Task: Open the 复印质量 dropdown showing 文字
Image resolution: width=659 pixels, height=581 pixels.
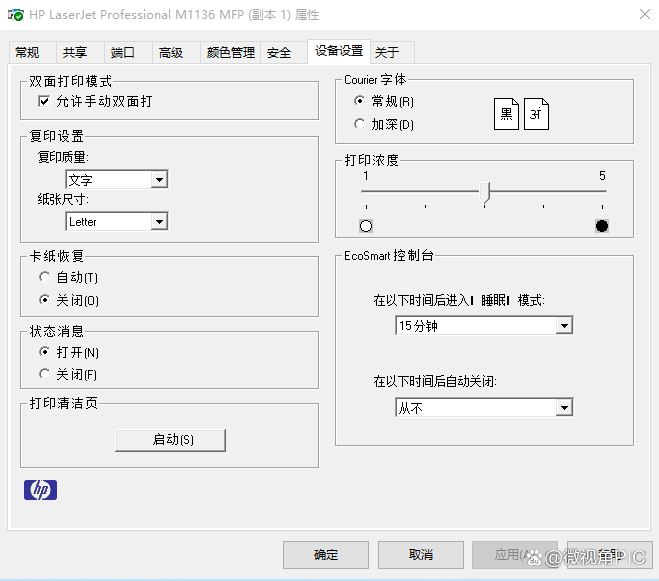Action: pos(117,180)
